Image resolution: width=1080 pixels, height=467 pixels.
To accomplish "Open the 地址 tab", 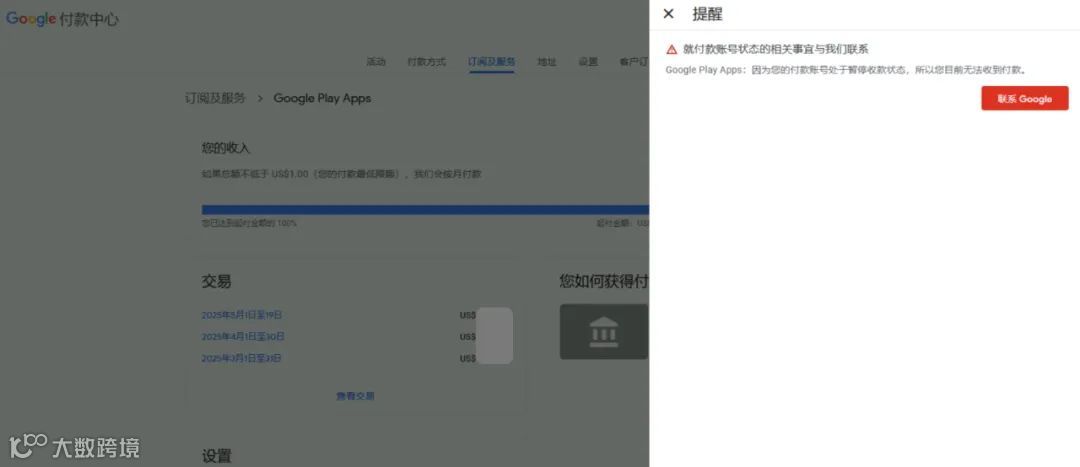I will 547,62.
